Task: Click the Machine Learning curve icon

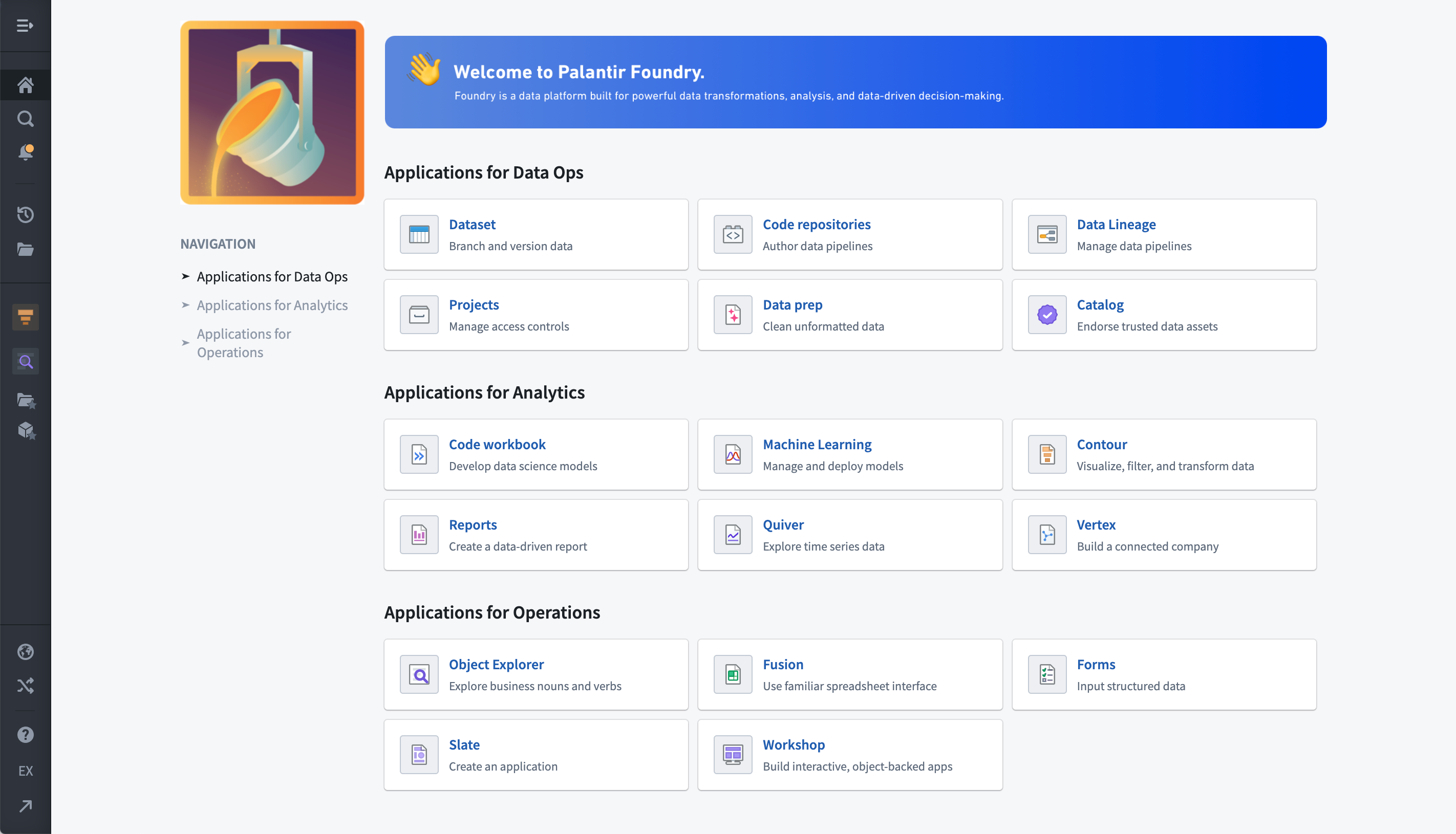Action: click(x=733, y=454)
